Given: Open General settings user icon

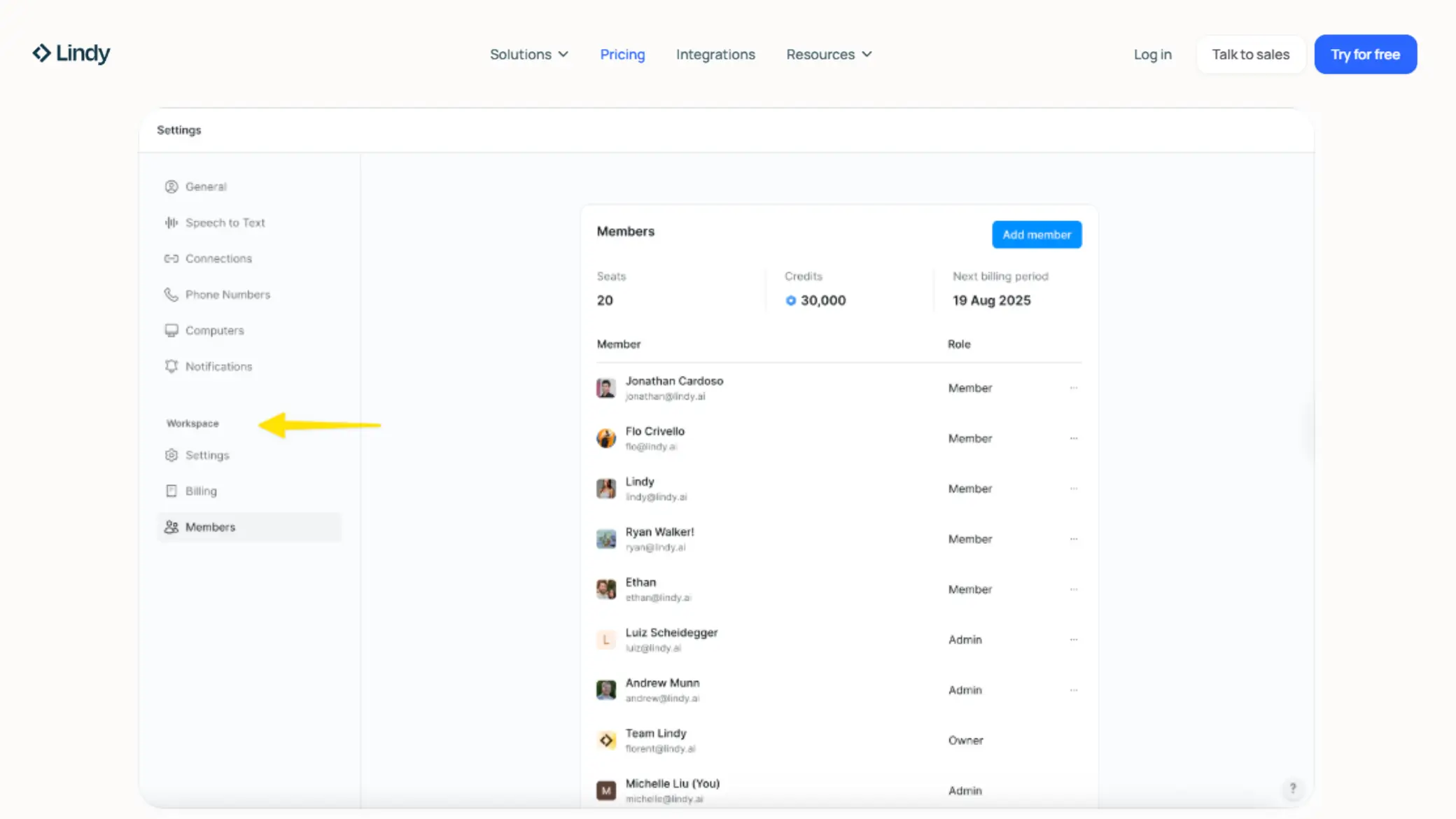Looking at the screenshot, I should coord(171,186).
